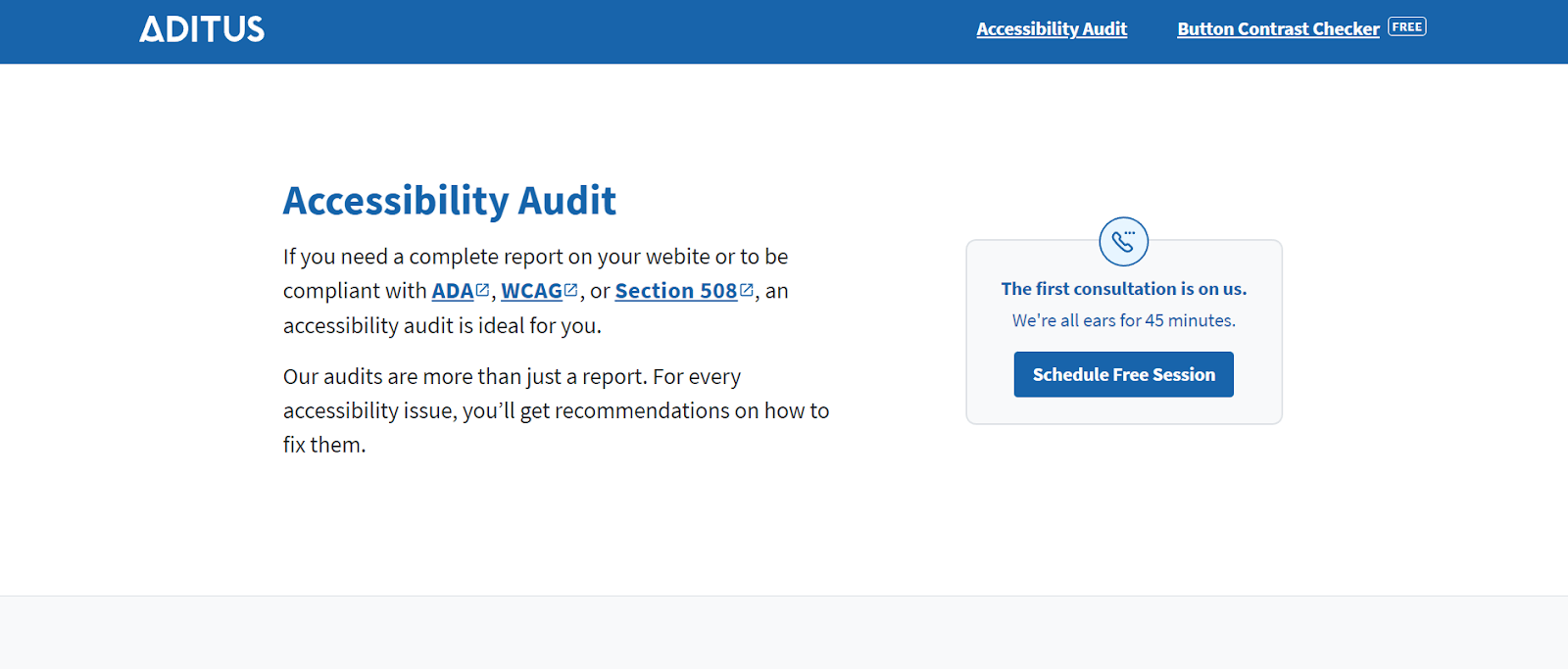Click the FREE badge in the header
The image size is (1568, 669).
click(x=1407, y=27)
